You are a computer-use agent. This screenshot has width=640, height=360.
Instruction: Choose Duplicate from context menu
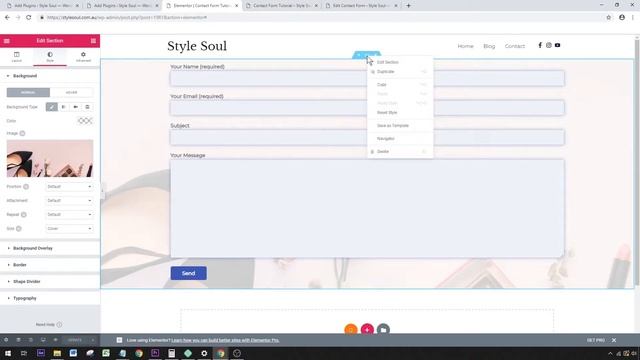tap(400, 72)
